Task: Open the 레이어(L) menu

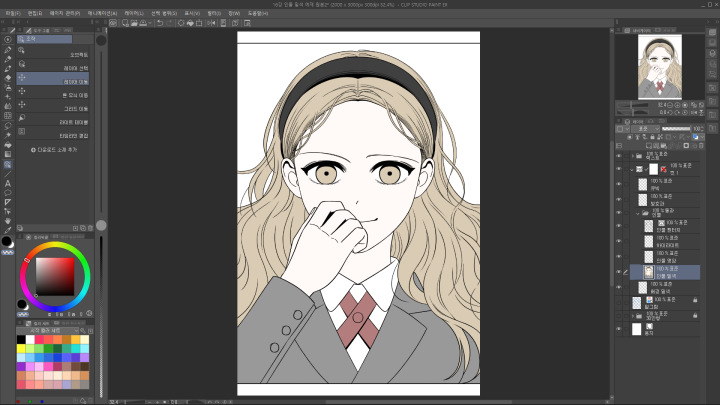Action: point(134,13)
